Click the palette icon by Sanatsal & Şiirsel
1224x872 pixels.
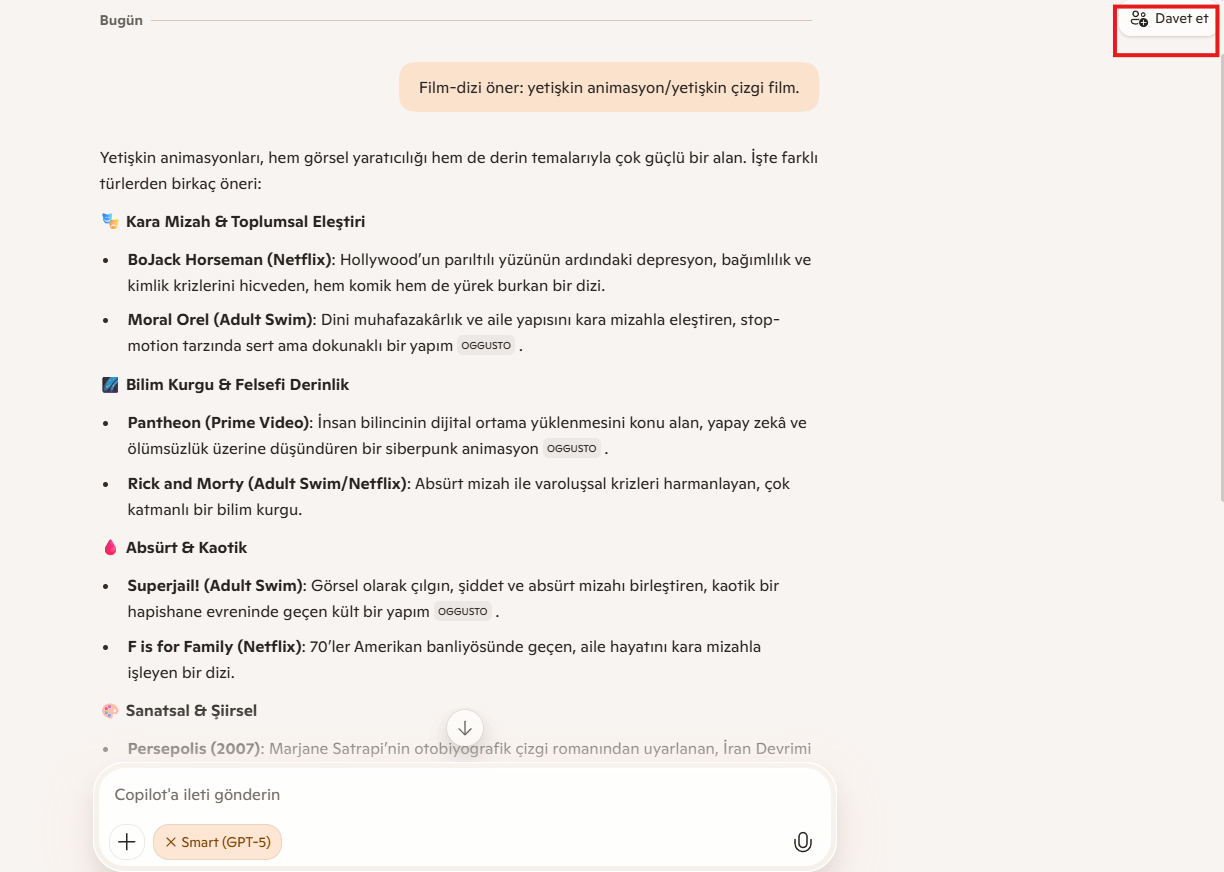pos(110,710)
